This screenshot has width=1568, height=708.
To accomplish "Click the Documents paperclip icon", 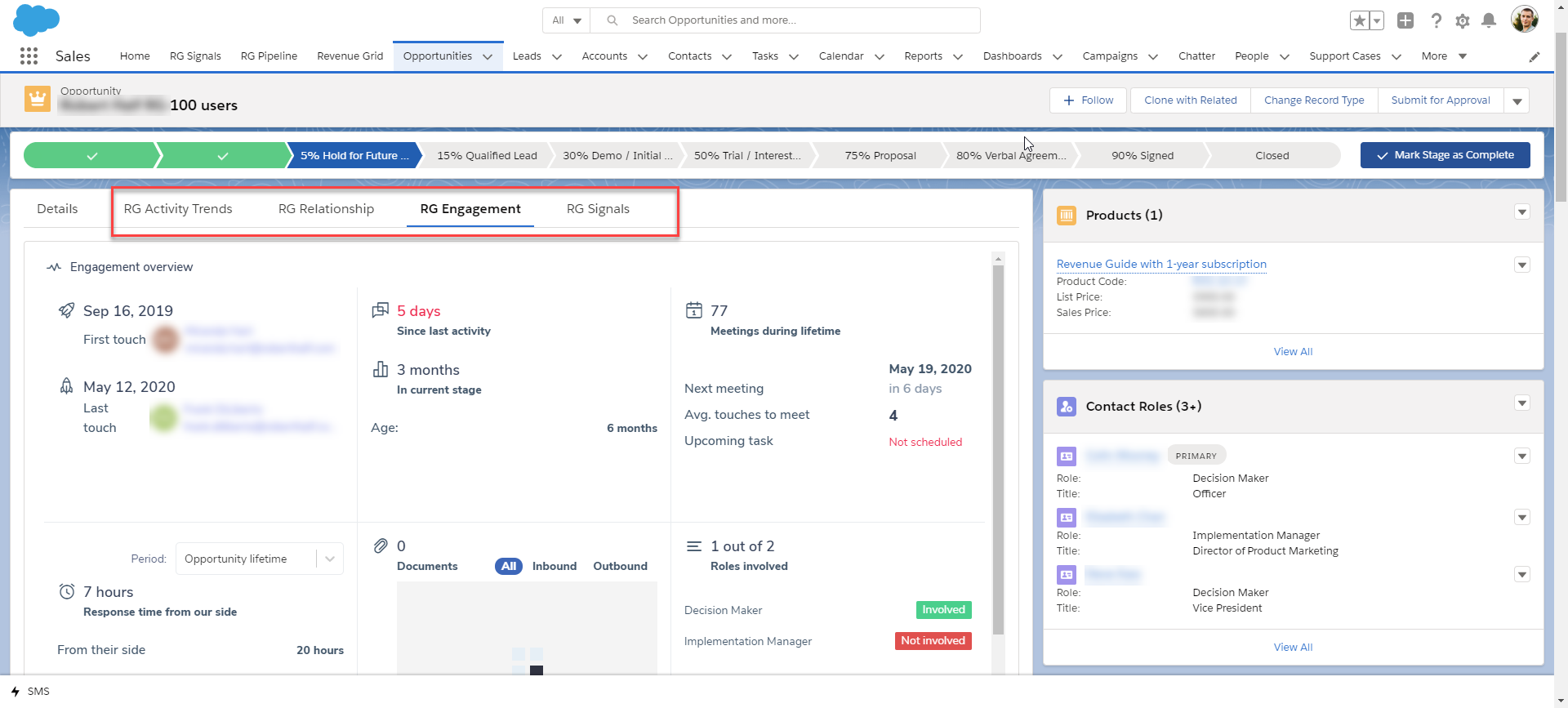I will coord(381,545).
